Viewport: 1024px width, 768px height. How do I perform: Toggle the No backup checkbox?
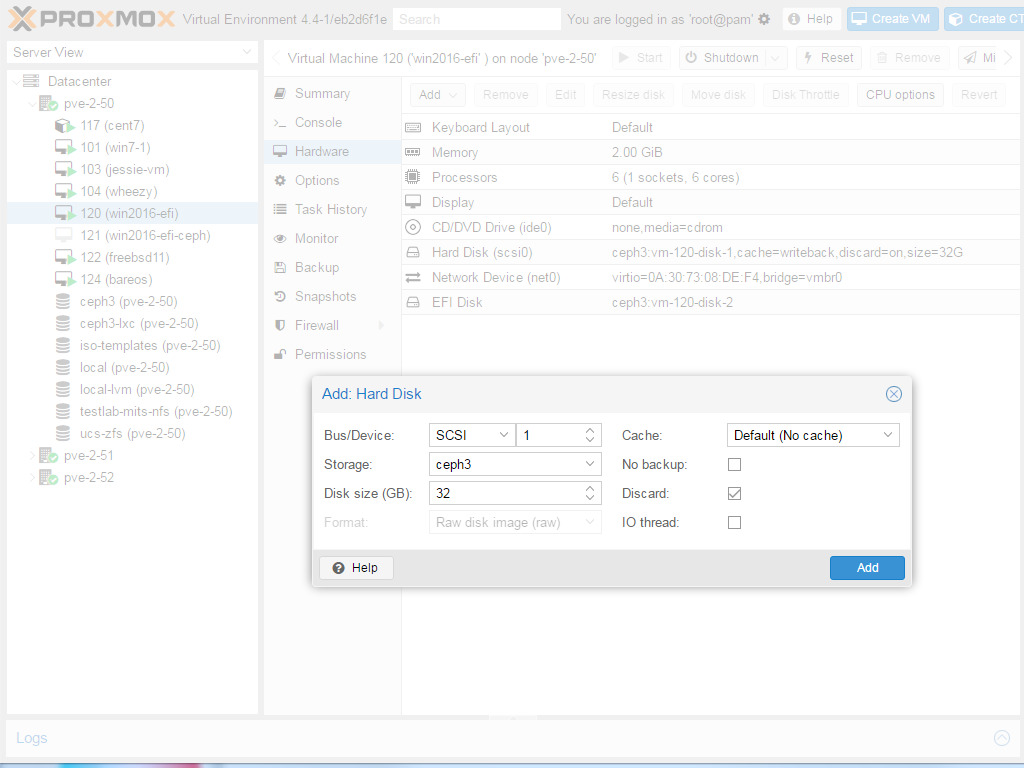click(734, 464)
